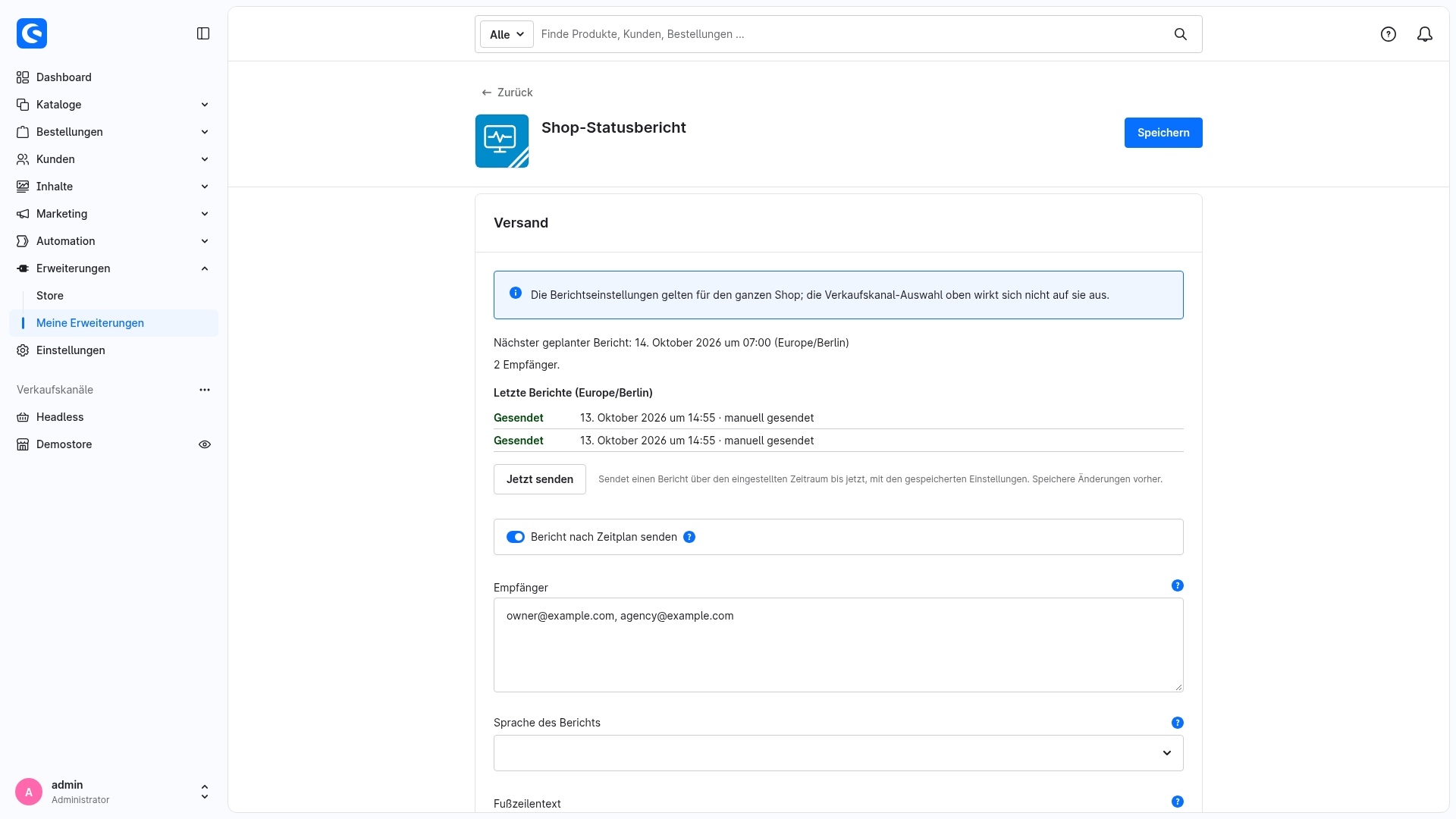Expand the Kunden menu
The image size is (1456, 819).
(x=112, y=159)
